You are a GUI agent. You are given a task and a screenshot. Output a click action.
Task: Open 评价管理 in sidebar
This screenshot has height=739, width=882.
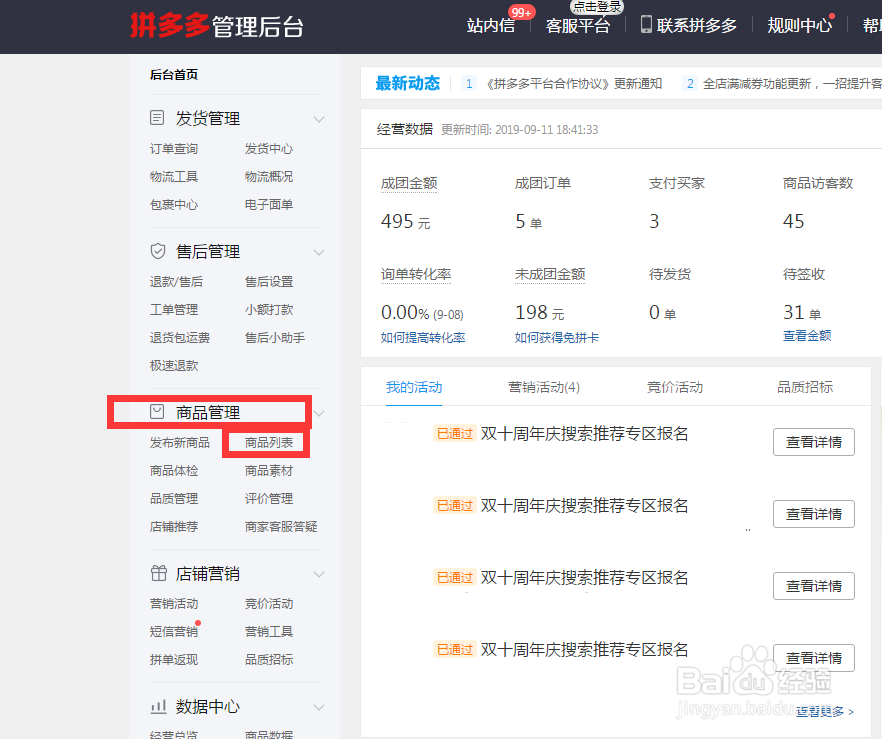[x=269, y=499]
